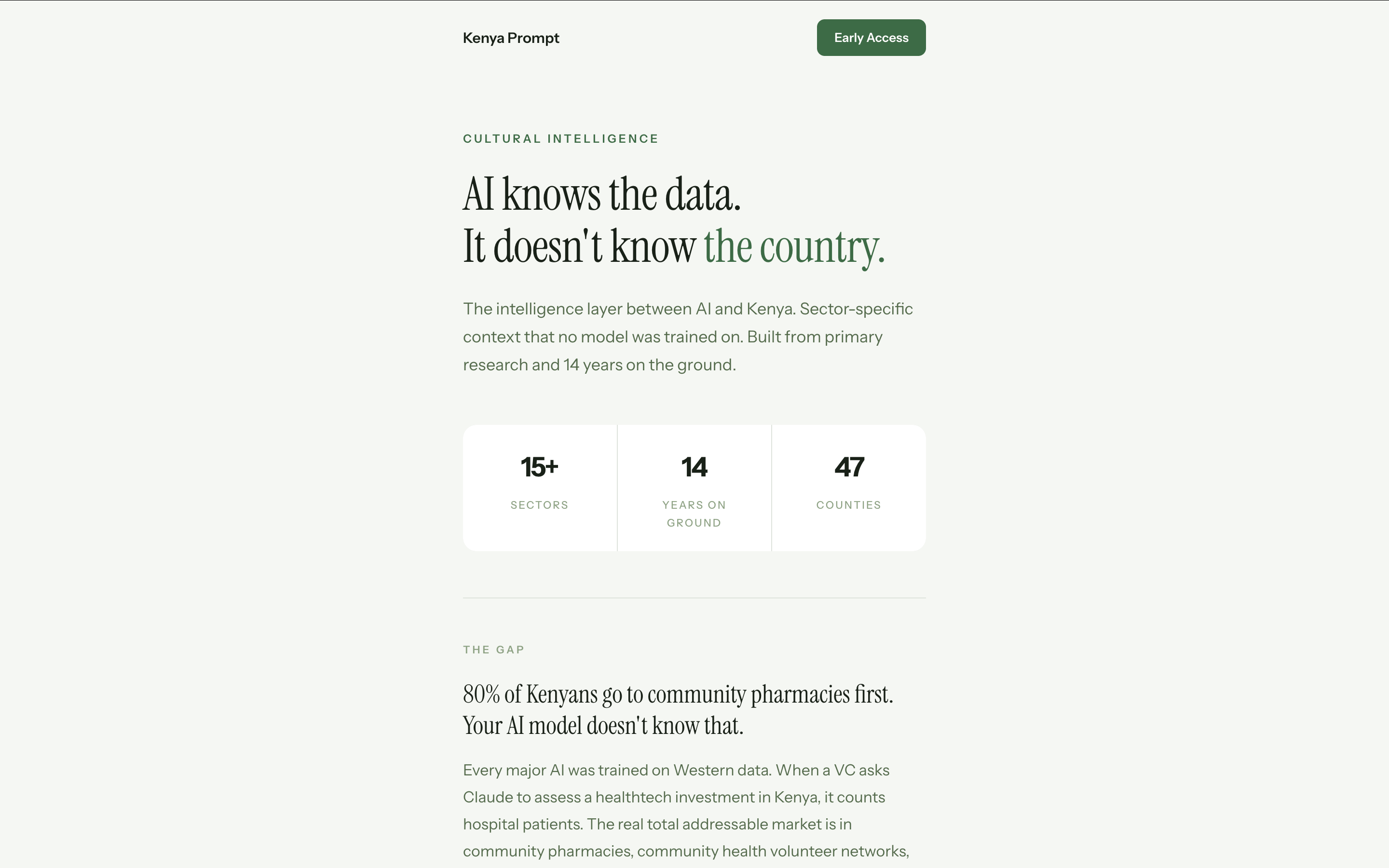Click the 47 number
The image size is (1389, 868).
(x=849, y=467)
